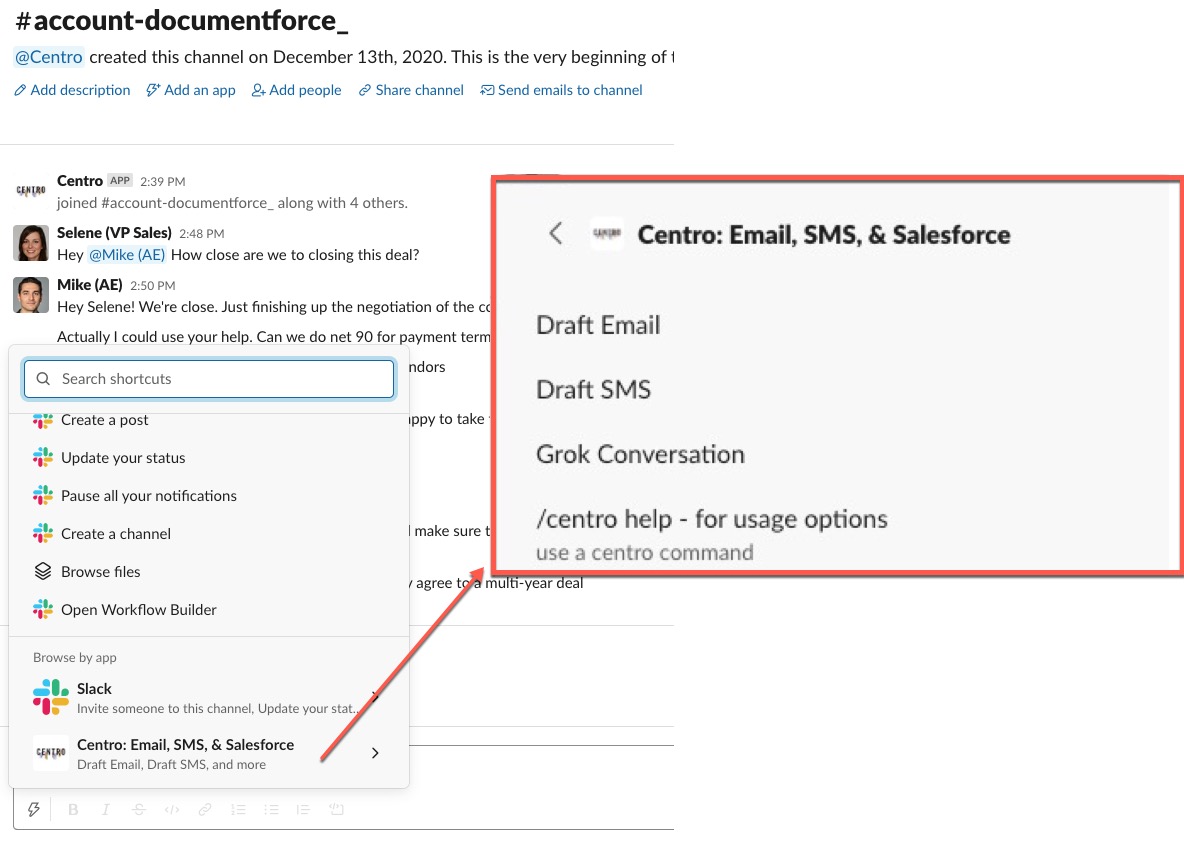The width and height of the screenshot is (1184, 845).
Task: Click the #account-documentforce_ channel title
Action: tap(182, 20)
